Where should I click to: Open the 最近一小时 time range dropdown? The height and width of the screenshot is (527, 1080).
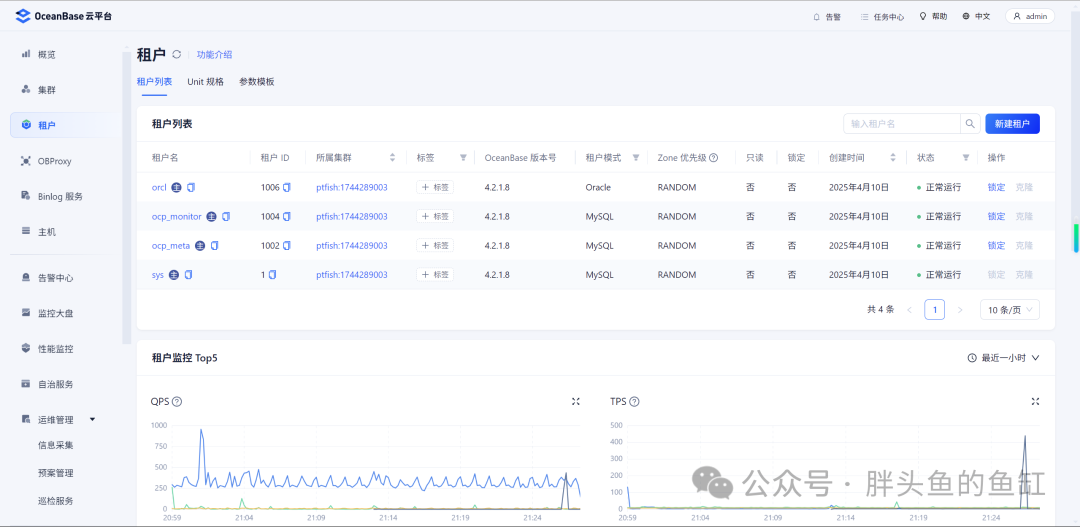[1003, 358]
